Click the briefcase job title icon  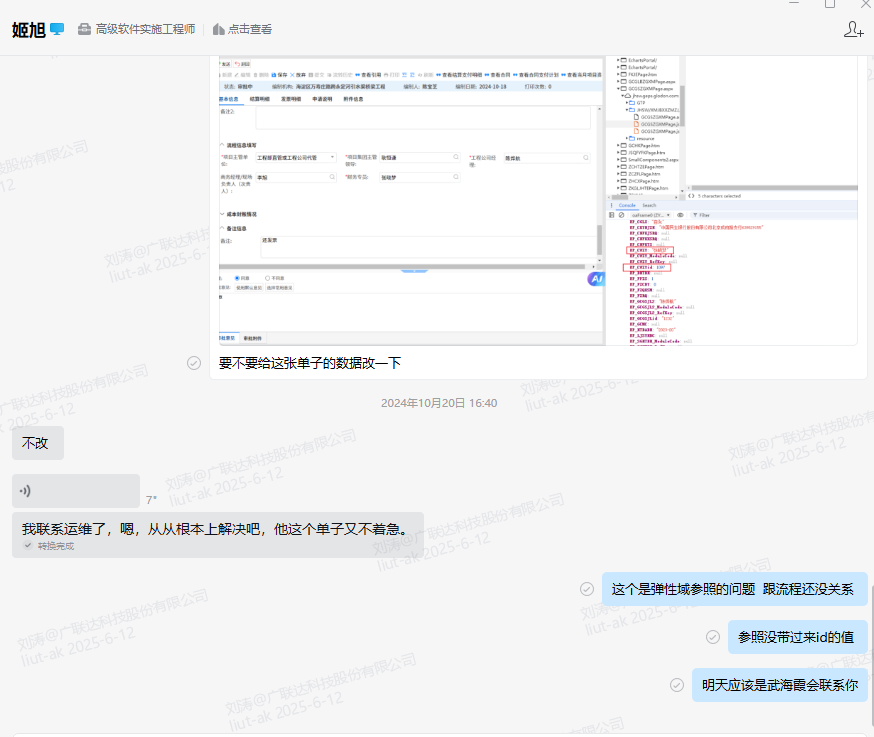[x=84, y=30]
